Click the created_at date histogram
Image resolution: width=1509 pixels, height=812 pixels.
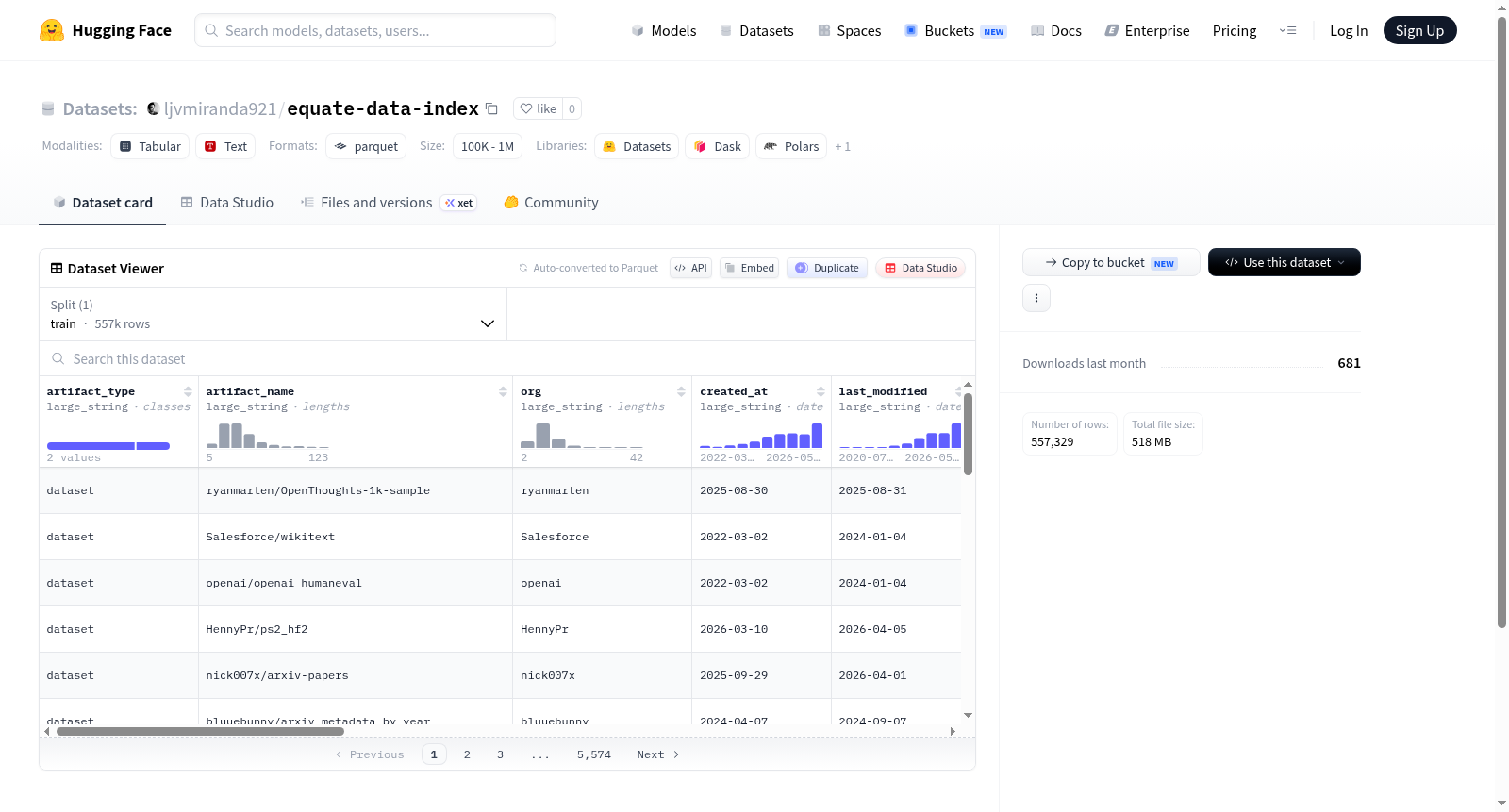[761, 436]
